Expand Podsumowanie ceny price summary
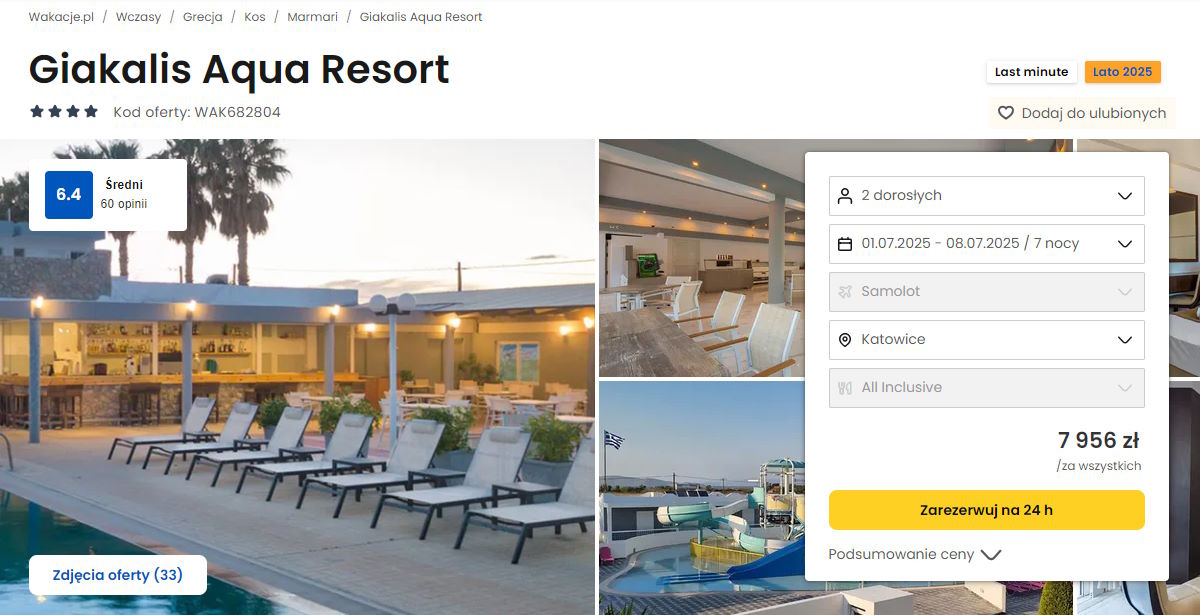 [x=914, y=554]
